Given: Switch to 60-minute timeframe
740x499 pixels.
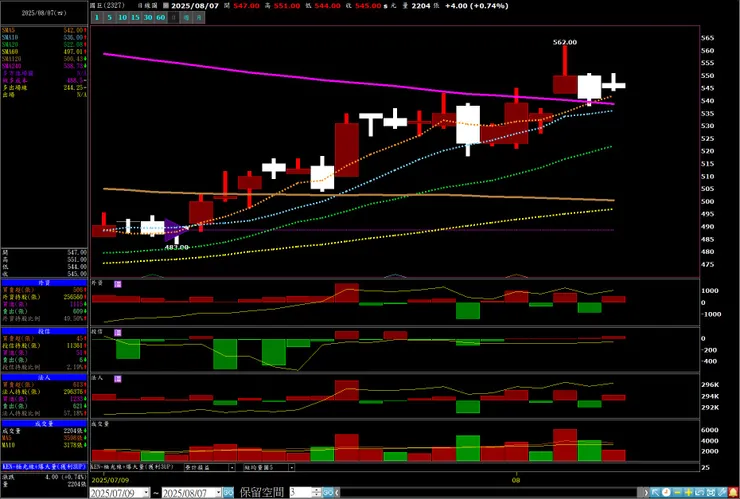Looking at the screenshot, I should 160,17.
